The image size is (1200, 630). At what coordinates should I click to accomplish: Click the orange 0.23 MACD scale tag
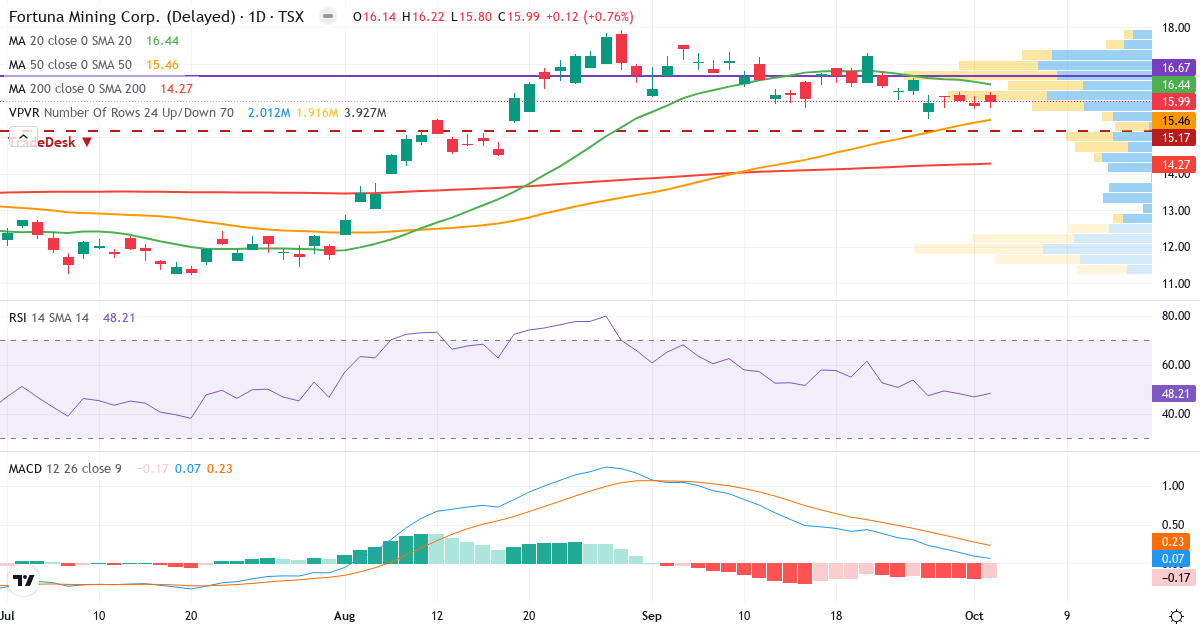[x=1171, y=541]
